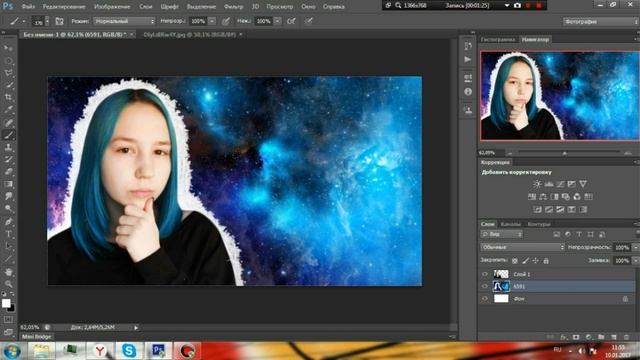Image resolution: width=640 pixels, height=360 pixels.
Task: Switch to the Каналы tab
Action: tap(510, 224)
